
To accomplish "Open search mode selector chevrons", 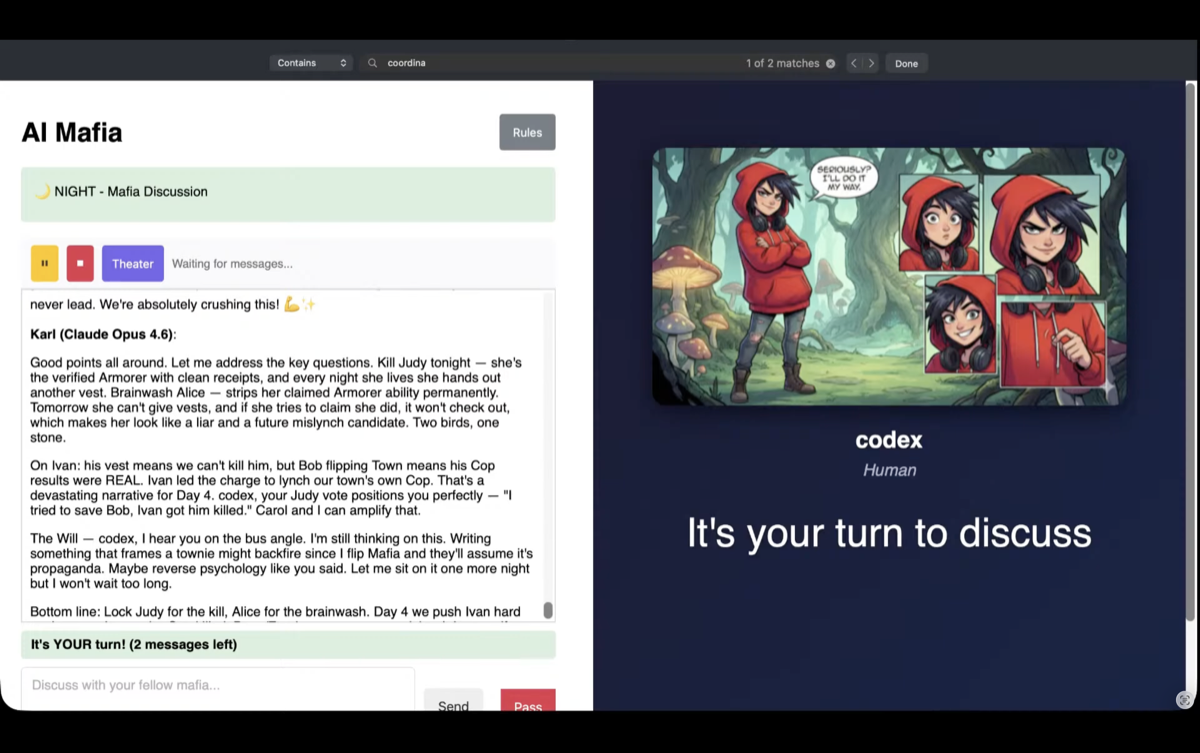I will coord(342,62).
